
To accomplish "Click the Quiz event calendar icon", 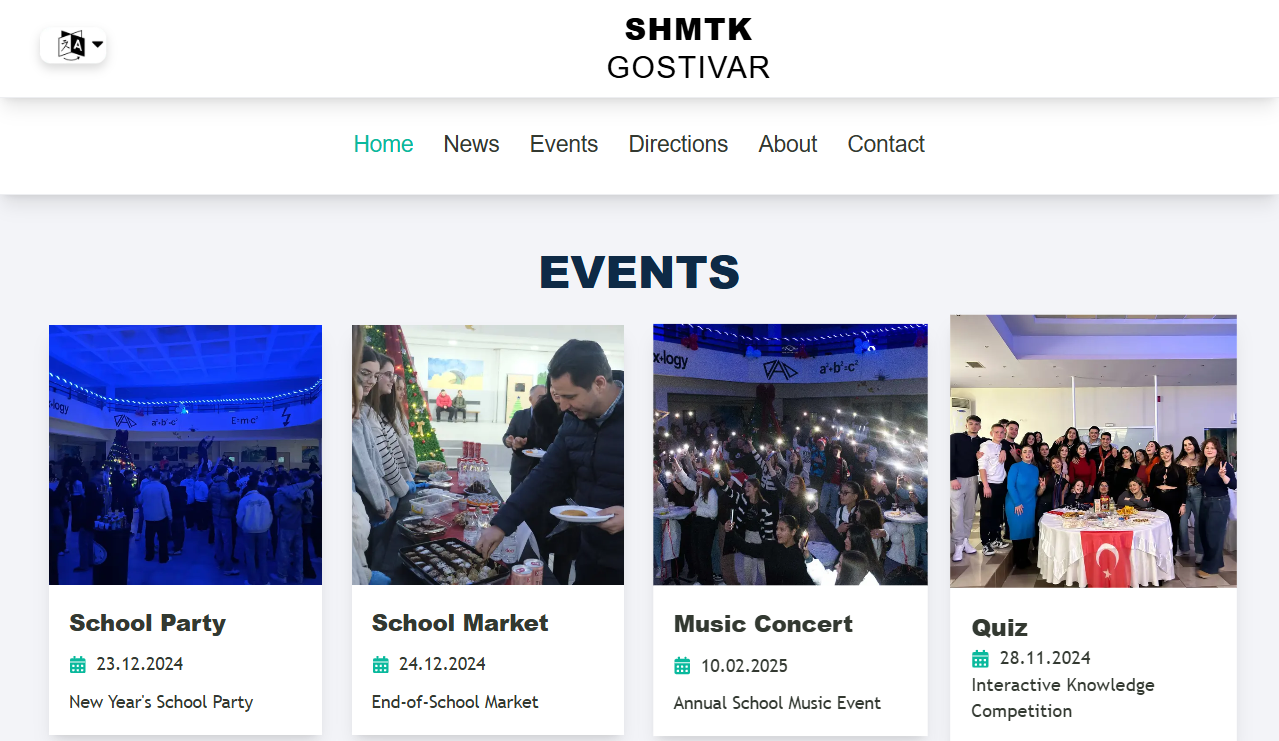I will coord(980,658).
